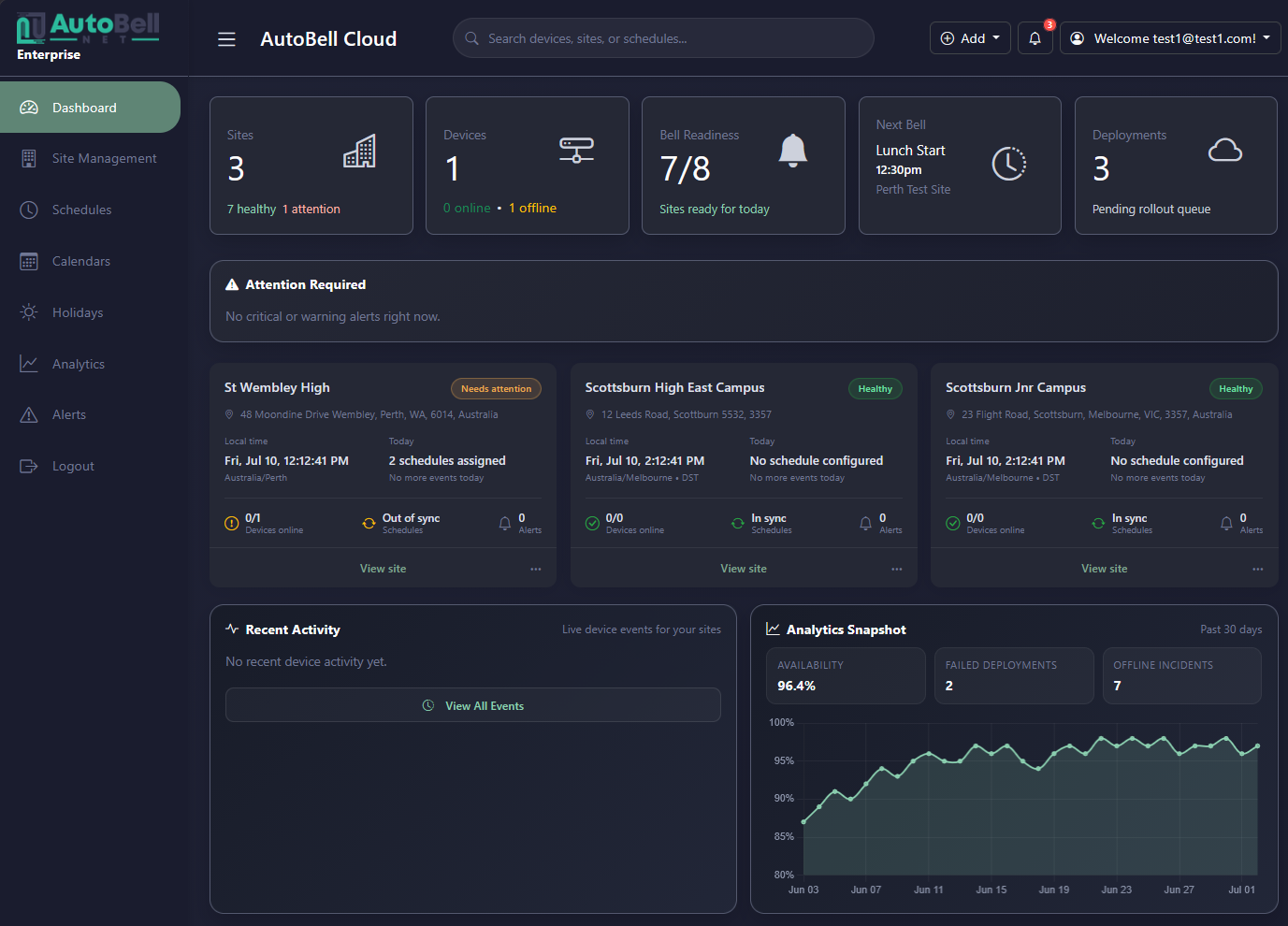
Task: Click the "0 online" devices text
Action: point(467,208)
